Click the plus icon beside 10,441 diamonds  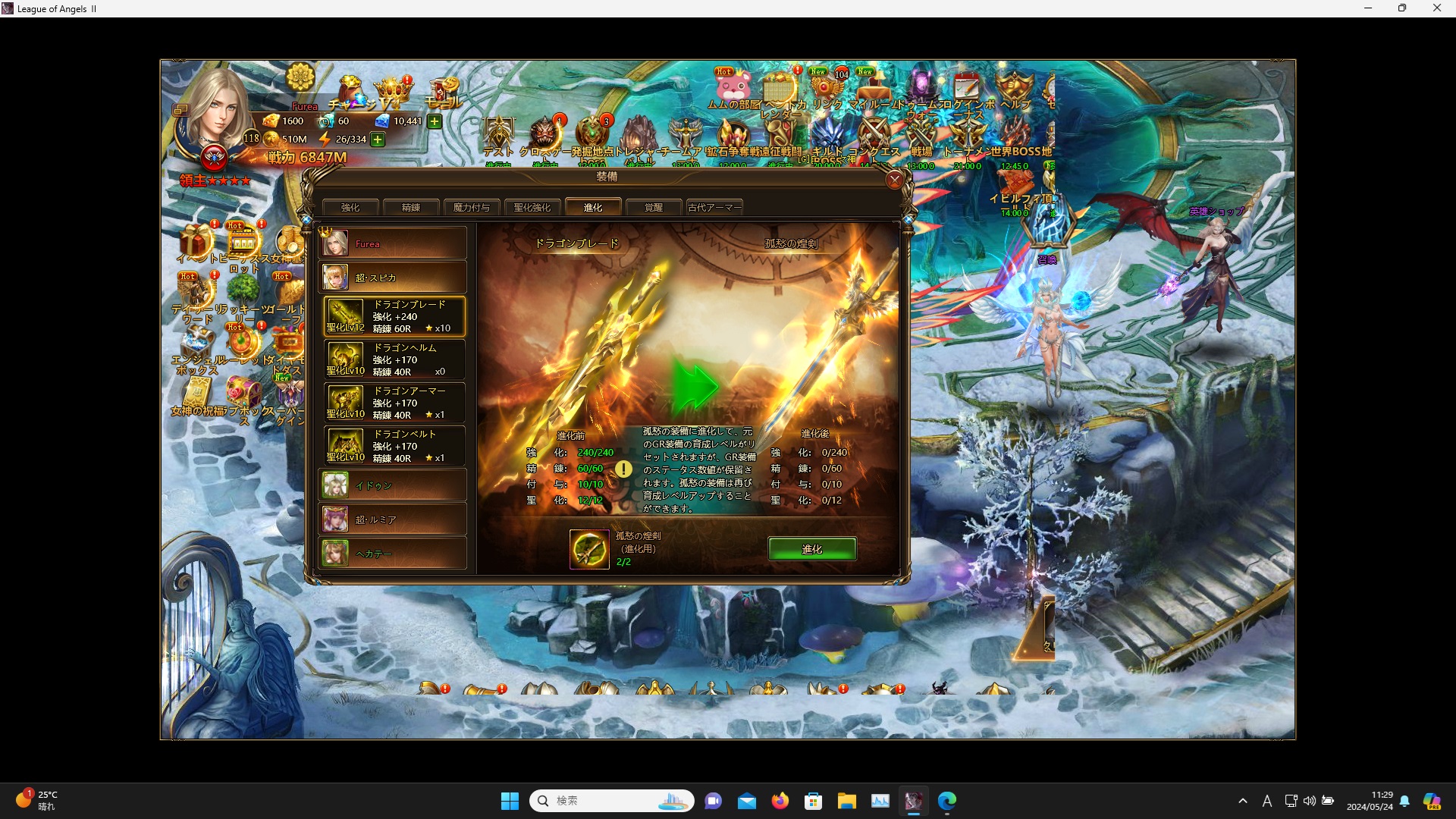(435, 121)
